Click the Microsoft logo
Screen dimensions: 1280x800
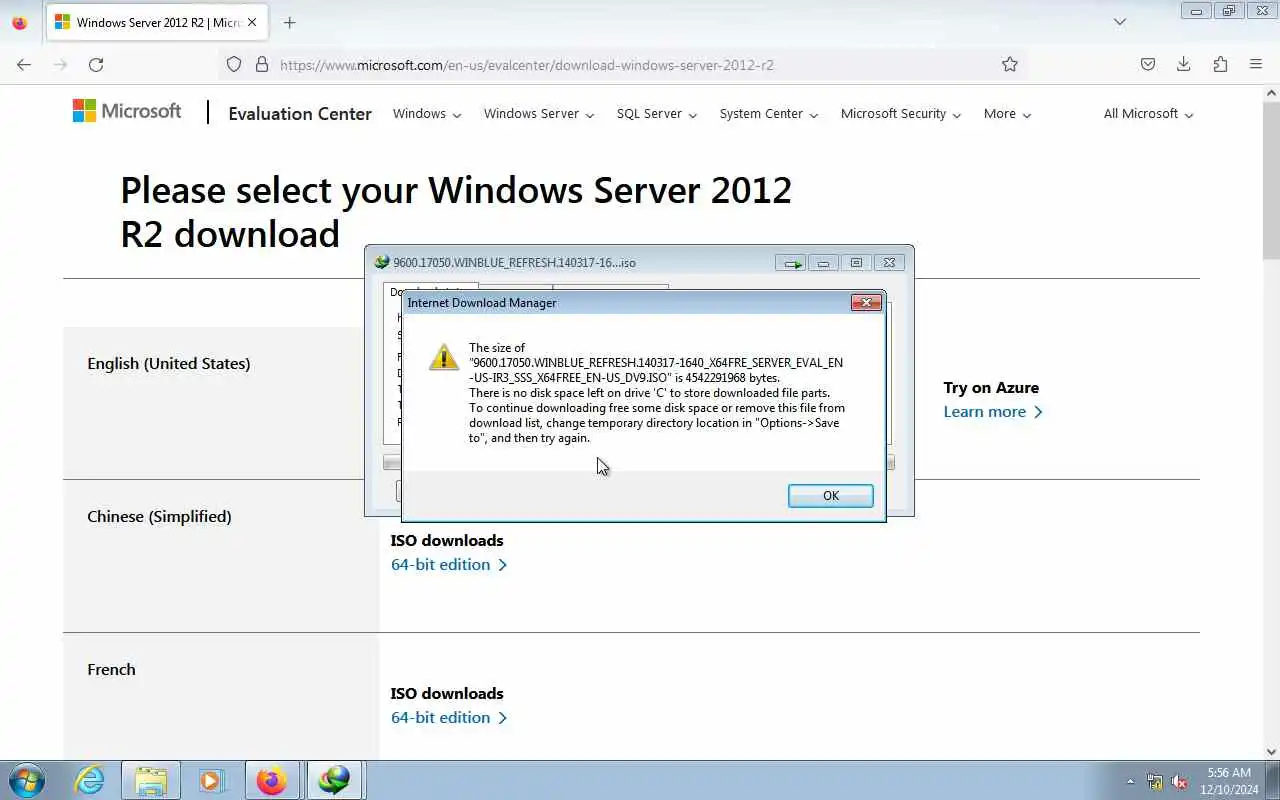[x=127, y=111]
